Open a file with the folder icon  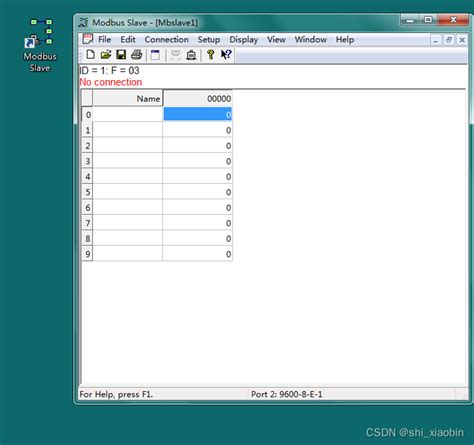pyautogui.click(x=106, y=54)
